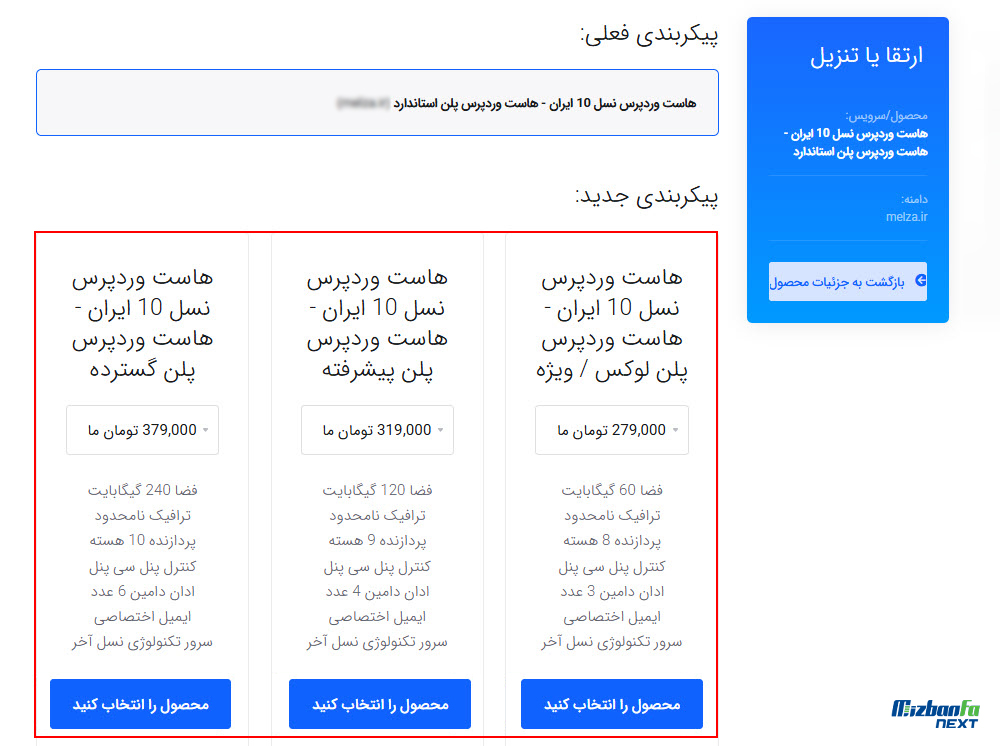
Task: Click پردازنده 8 هسته feature text
Action: click(612, 541)
